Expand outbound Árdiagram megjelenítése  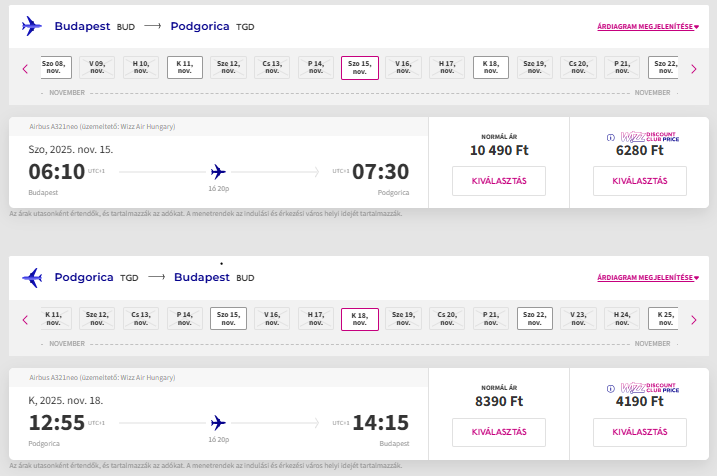pyautogui.click(x=648, y=27)
